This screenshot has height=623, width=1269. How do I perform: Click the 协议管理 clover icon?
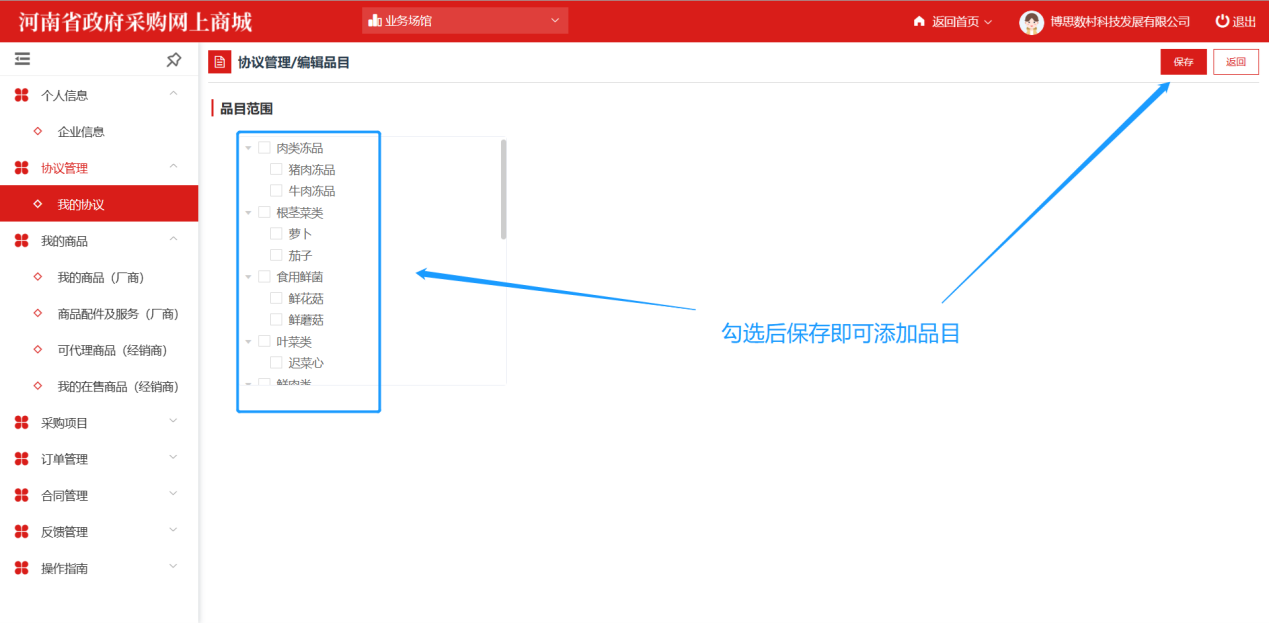coord(22,168)
